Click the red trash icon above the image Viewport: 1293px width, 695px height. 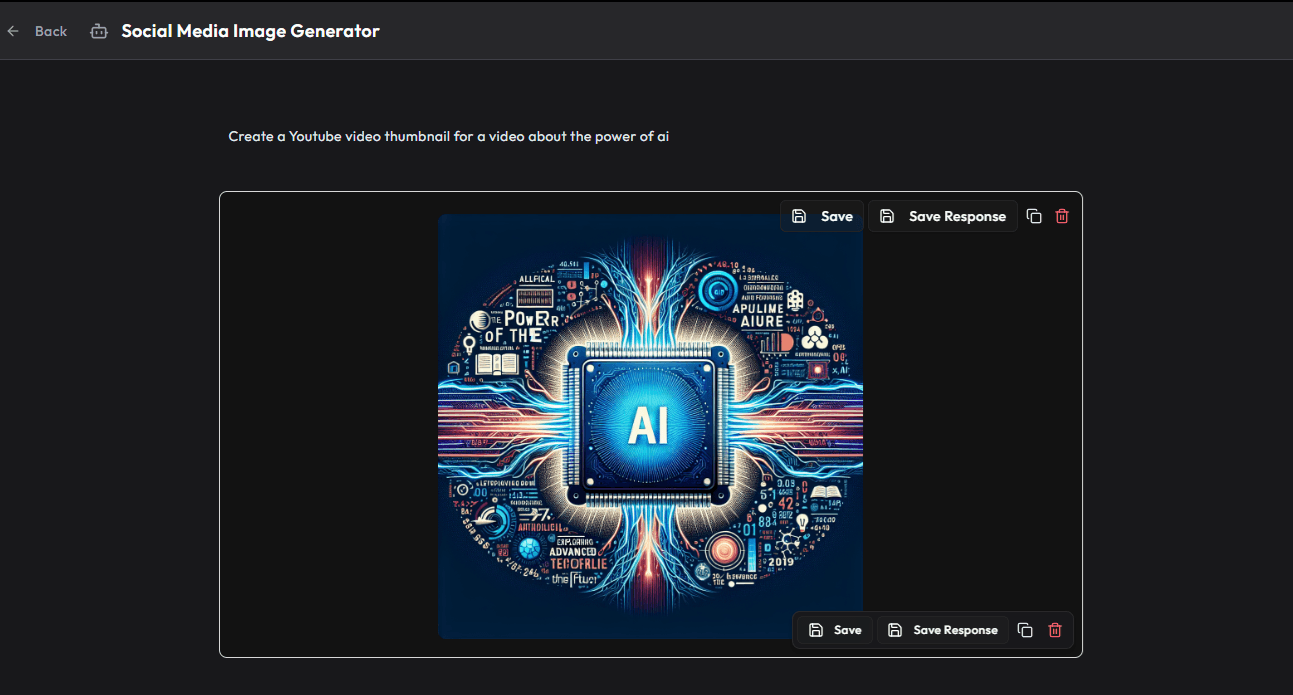pyautogui.click(x=1062, y=216)
